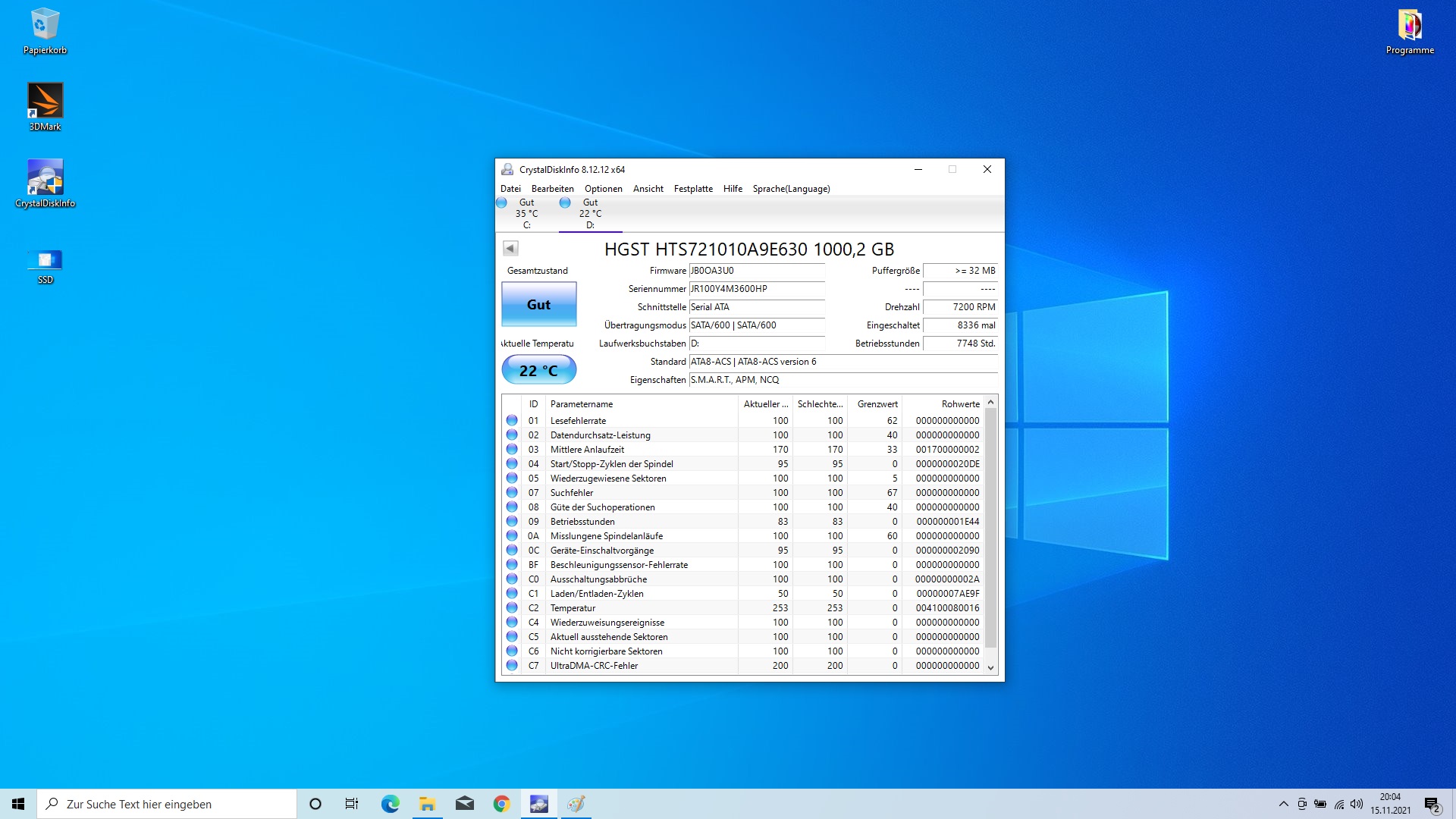Open Task View in the taskbar
Screen dimensions: 1456x819
coord(352,804)
